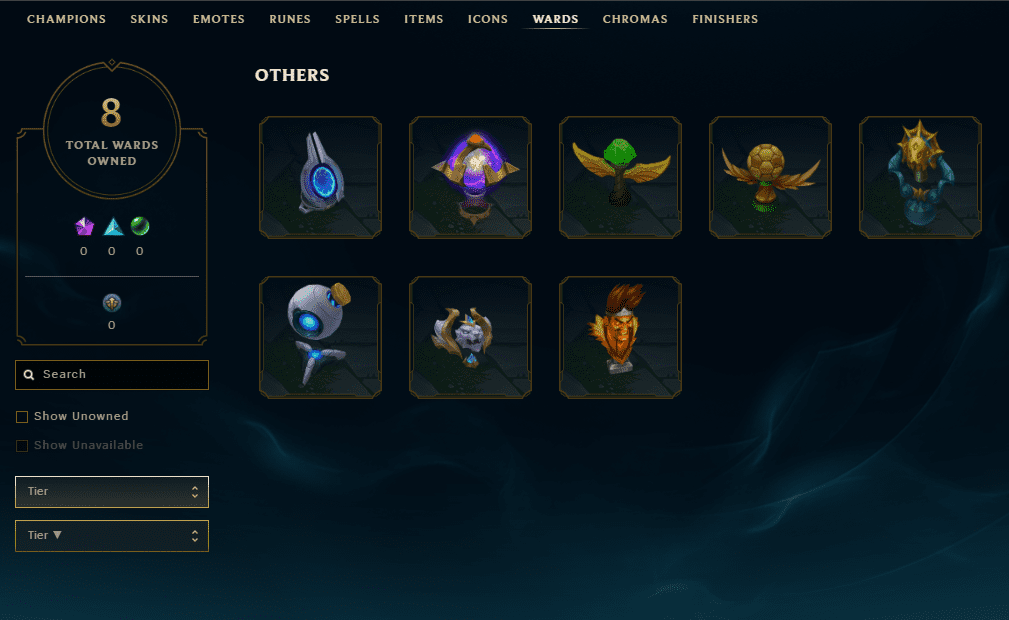This screenshot has width=1009, height=620.
Task: Click the purple gemstone currency icon
Action: point(84,227)
